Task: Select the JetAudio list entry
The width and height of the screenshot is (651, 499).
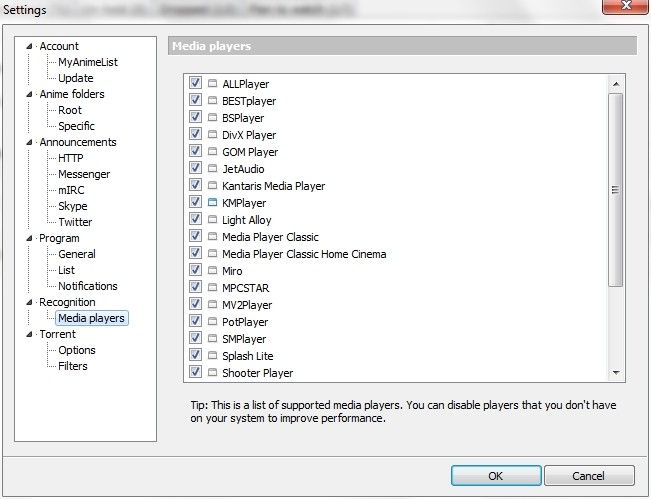Action: (243, 169)
